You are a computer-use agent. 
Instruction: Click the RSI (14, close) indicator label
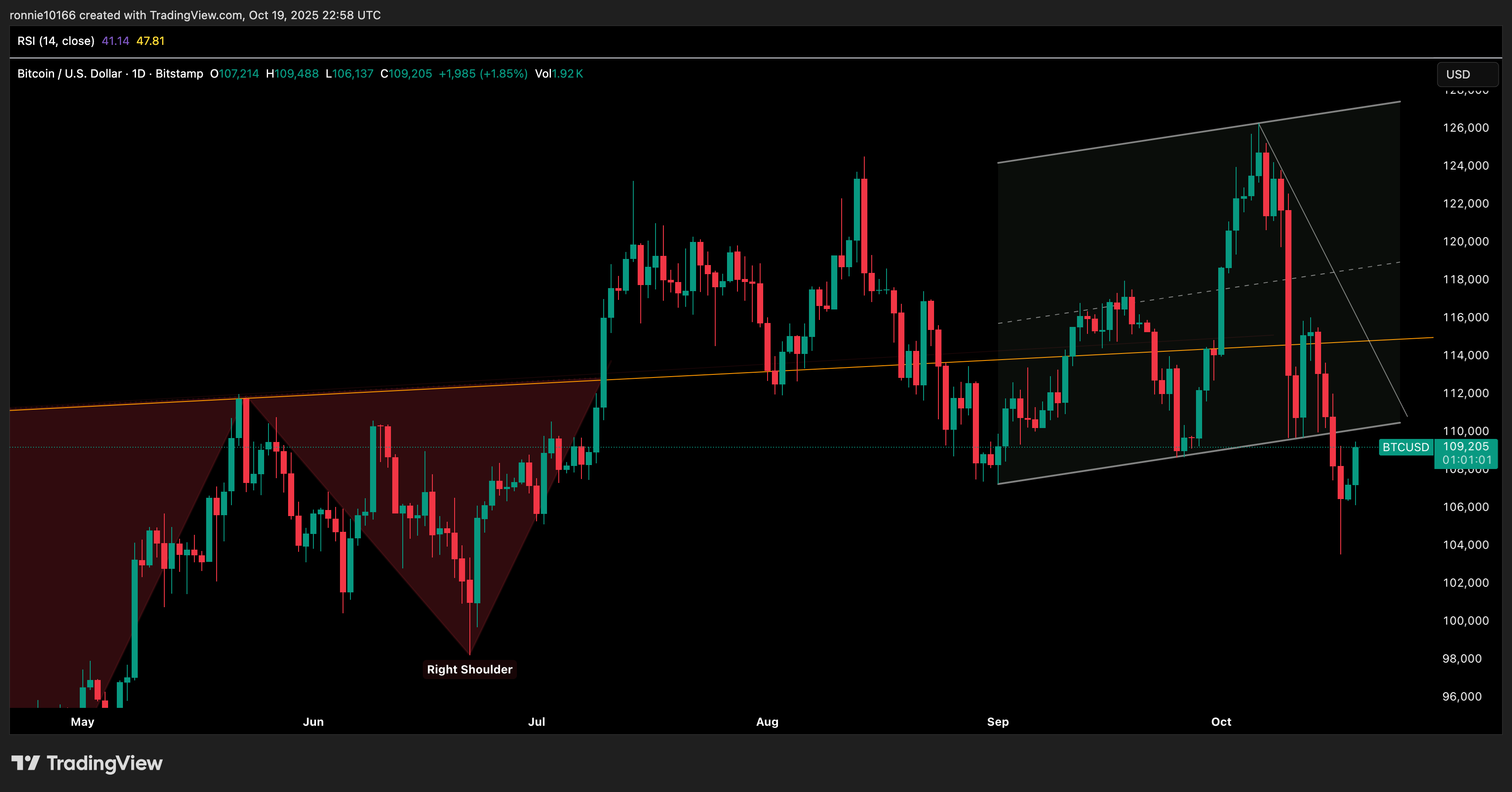pos(56,41)
